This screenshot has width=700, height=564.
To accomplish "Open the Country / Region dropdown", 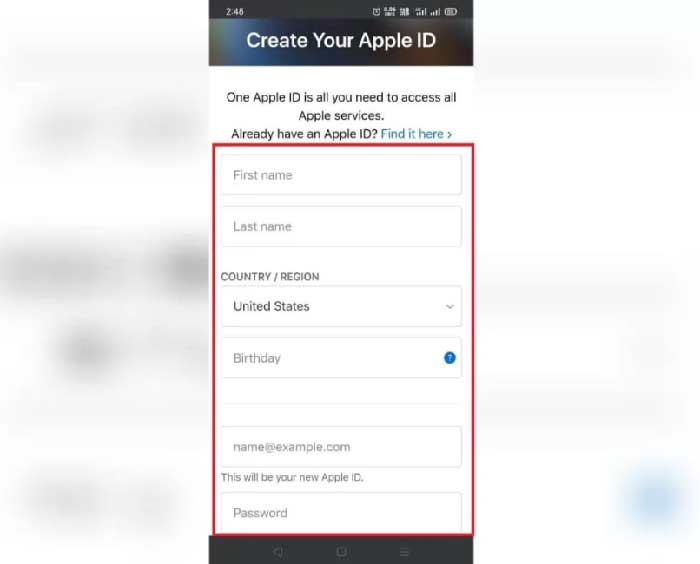I will tap(342, 306).
